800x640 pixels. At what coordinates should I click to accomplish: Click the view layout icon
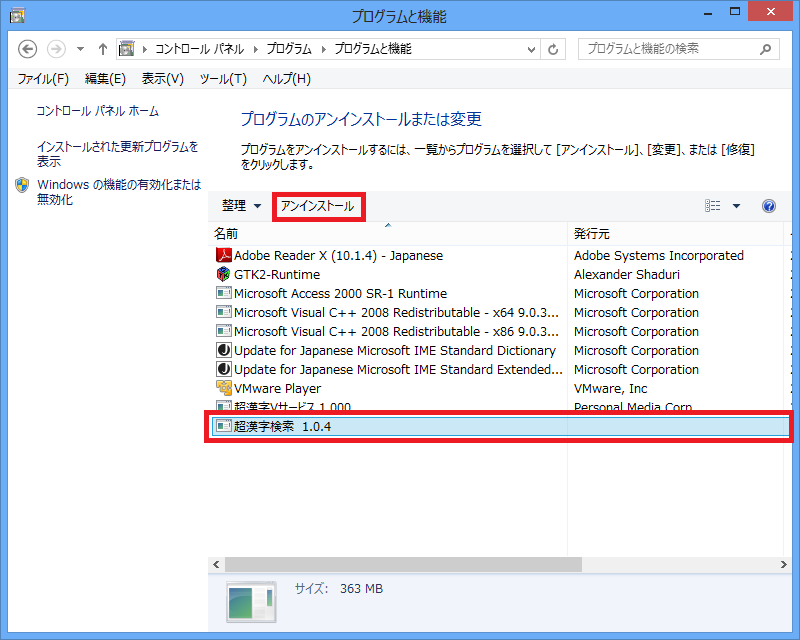pyautogui.click(x=713, y=206)
